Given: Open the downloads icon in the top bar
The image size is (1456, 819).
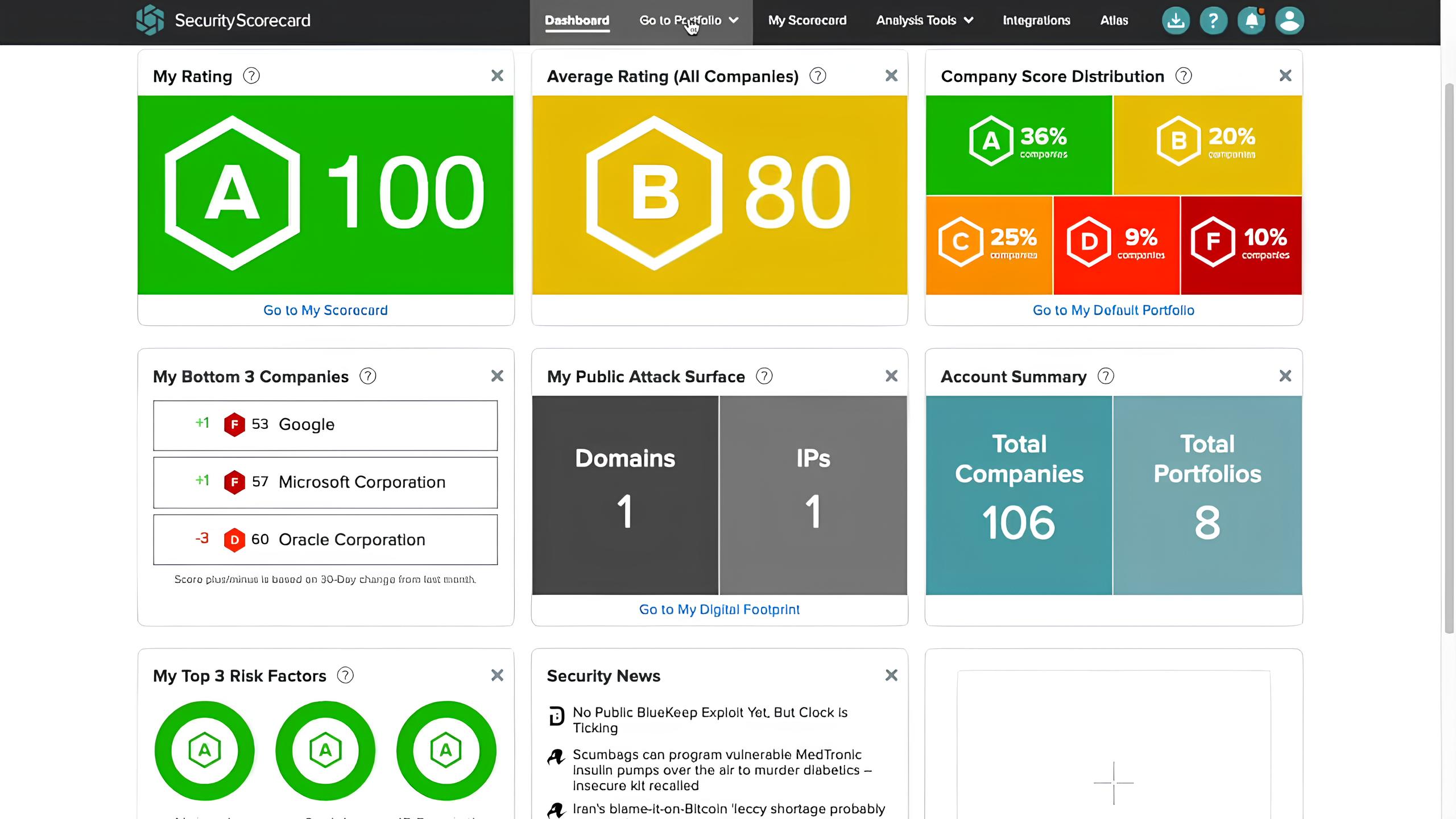Looking at the screenshot, I should pos(1175,20).
